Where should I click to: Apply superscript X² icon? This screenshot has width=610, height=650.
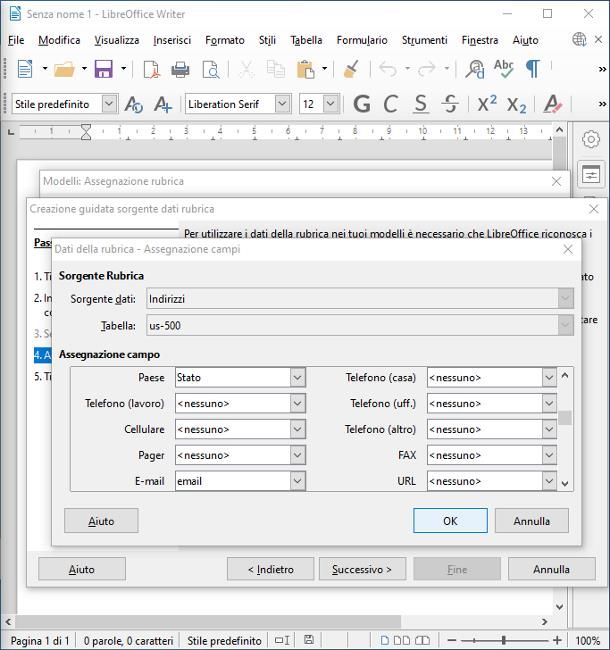(487, 104)
